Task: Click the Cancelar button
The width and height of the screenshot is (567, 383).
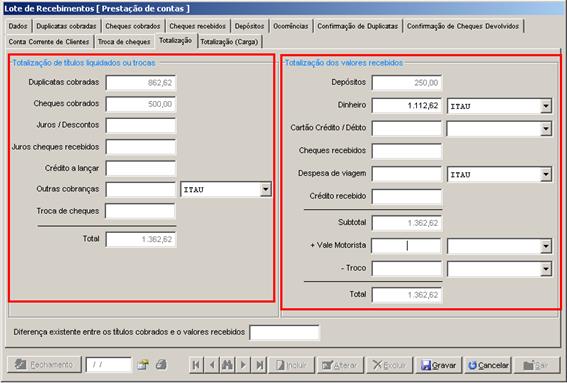Action: point(488,365)
